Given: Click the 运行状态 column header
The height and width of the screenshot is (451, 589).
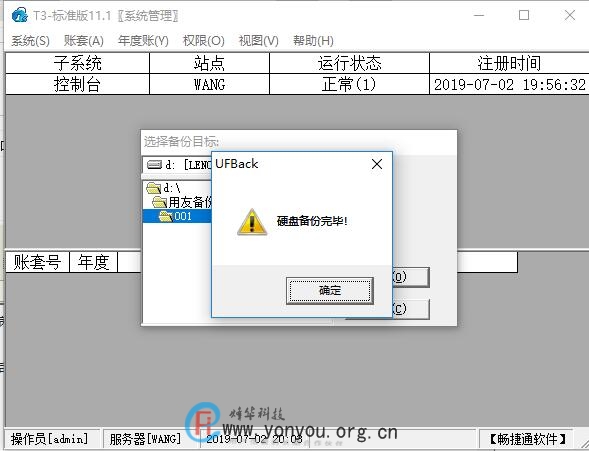Looking at the screenshot, I should pyautogui.click(x=349, y=63).
